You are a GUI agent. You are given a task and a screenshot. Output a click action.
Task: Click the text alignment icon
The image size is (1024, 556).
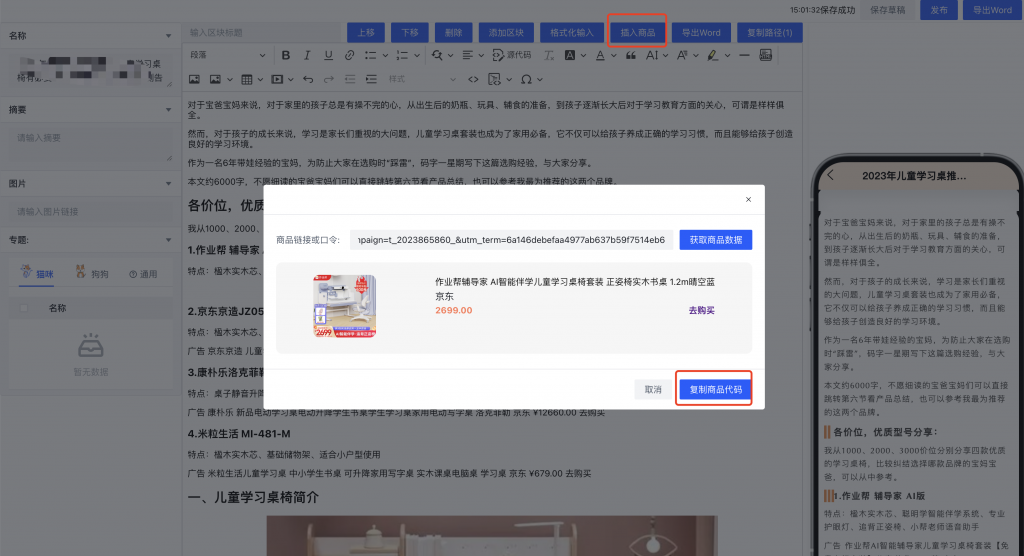click(468, 56)
